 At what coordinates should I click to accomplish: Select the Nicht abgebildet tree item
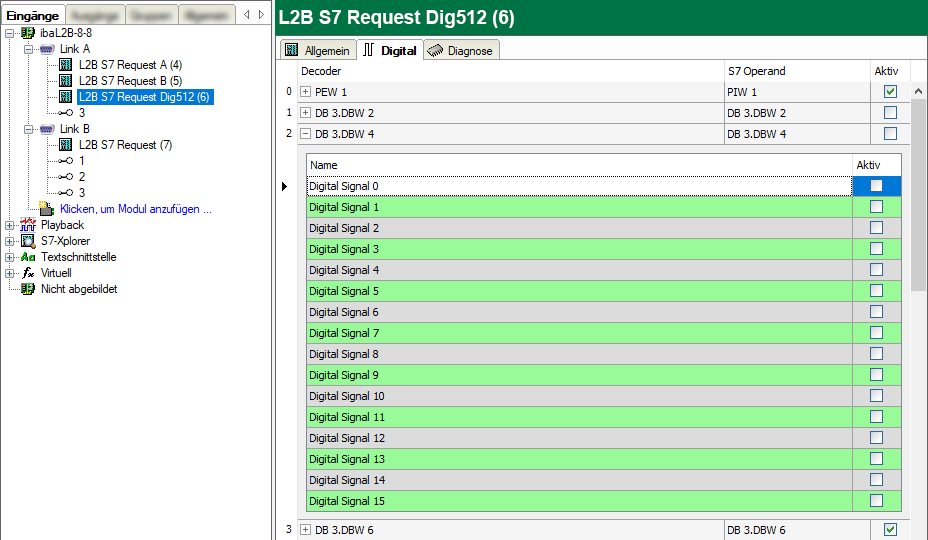point(79,289)
